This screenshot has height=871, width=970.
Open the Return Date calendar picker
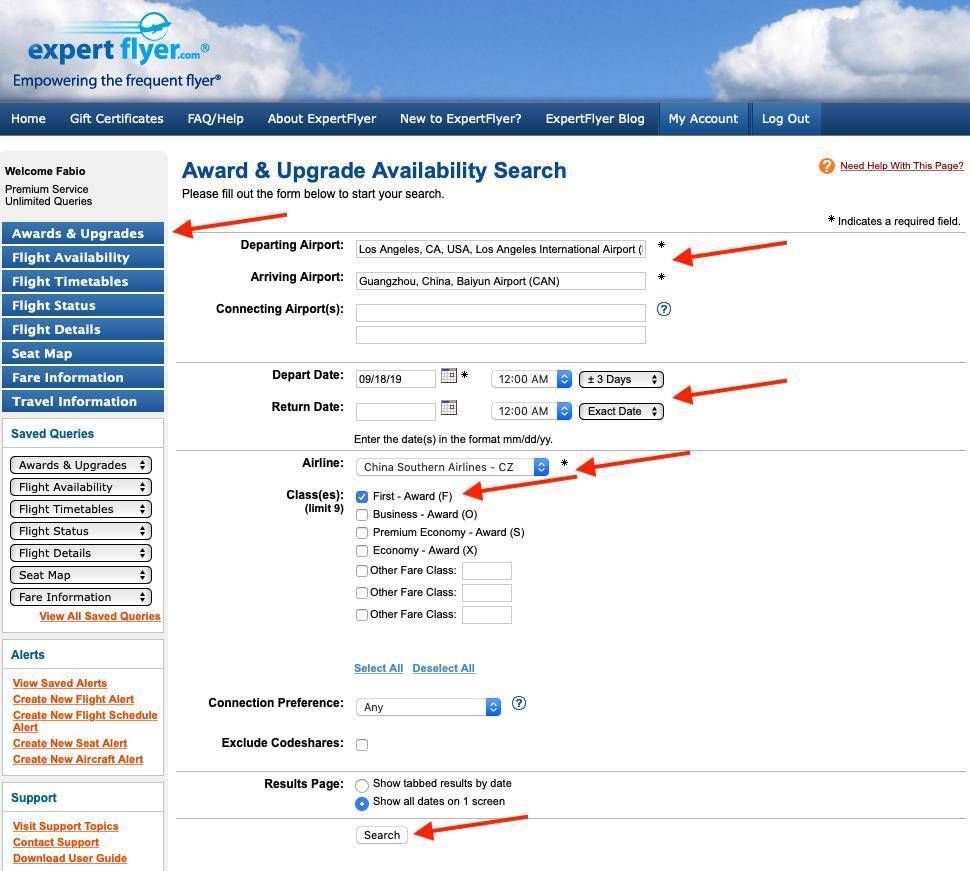coord(449,408)
